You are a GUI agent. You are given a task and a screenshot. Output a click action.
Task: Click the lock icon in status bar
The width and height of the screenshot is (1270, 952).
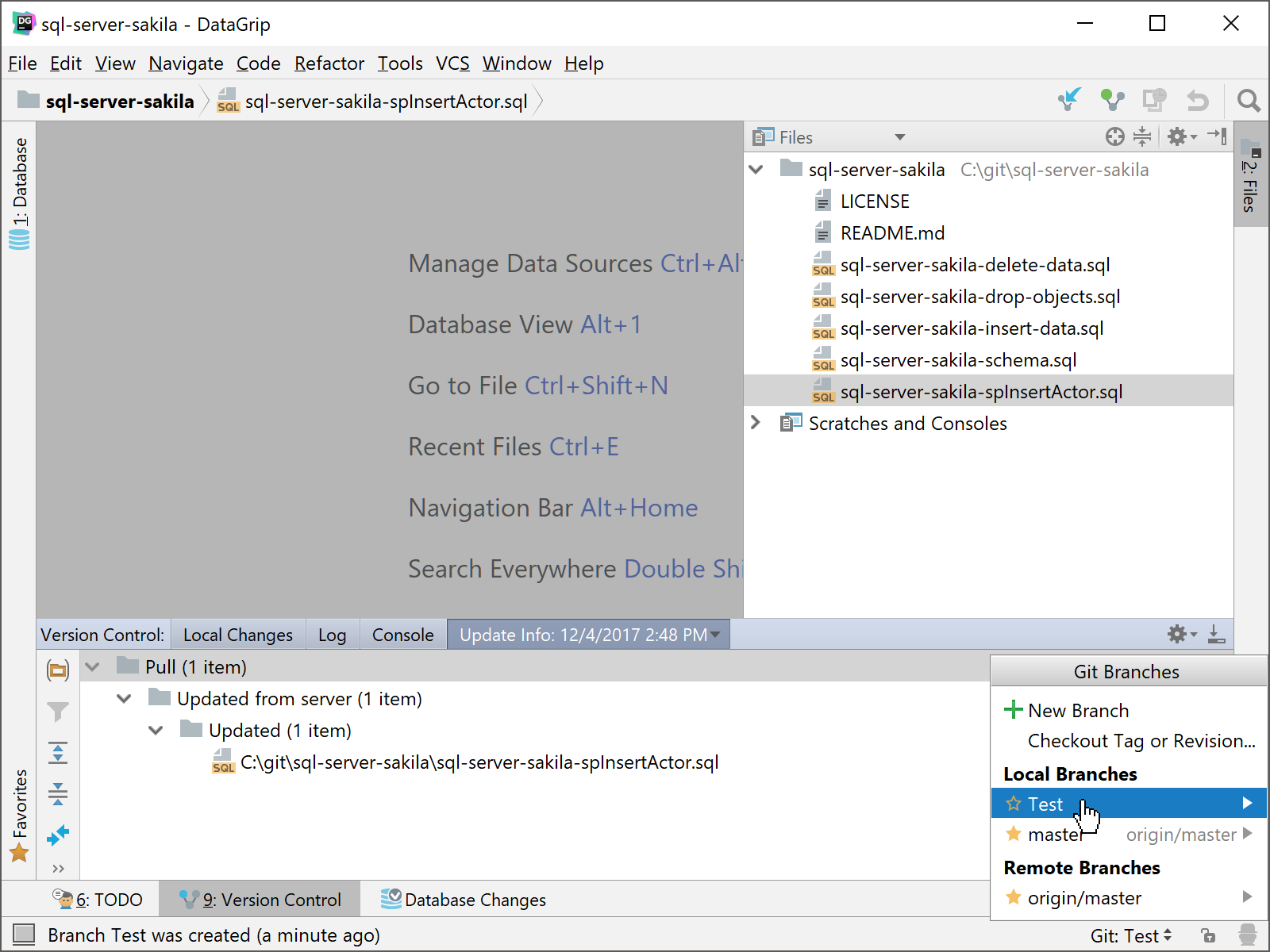pyautogui.click(x=1208, y=935)
